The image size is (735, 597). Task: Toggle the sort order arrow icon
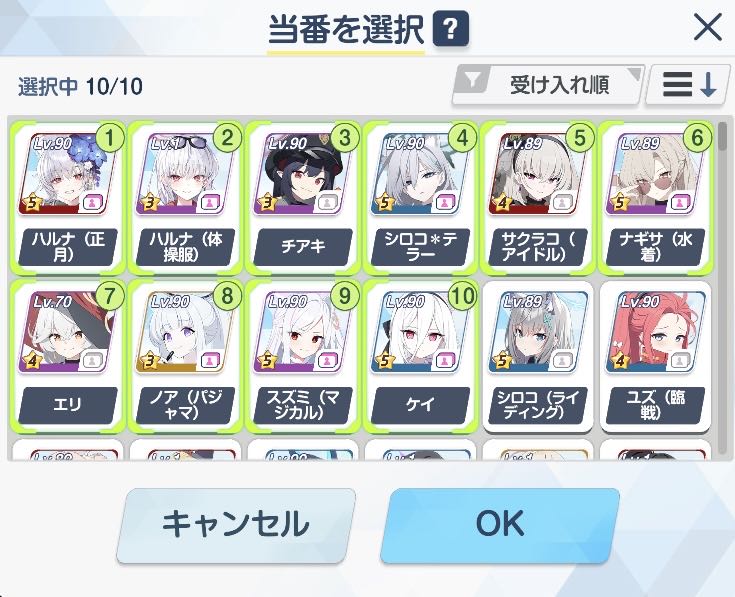[x=688, y=84]
